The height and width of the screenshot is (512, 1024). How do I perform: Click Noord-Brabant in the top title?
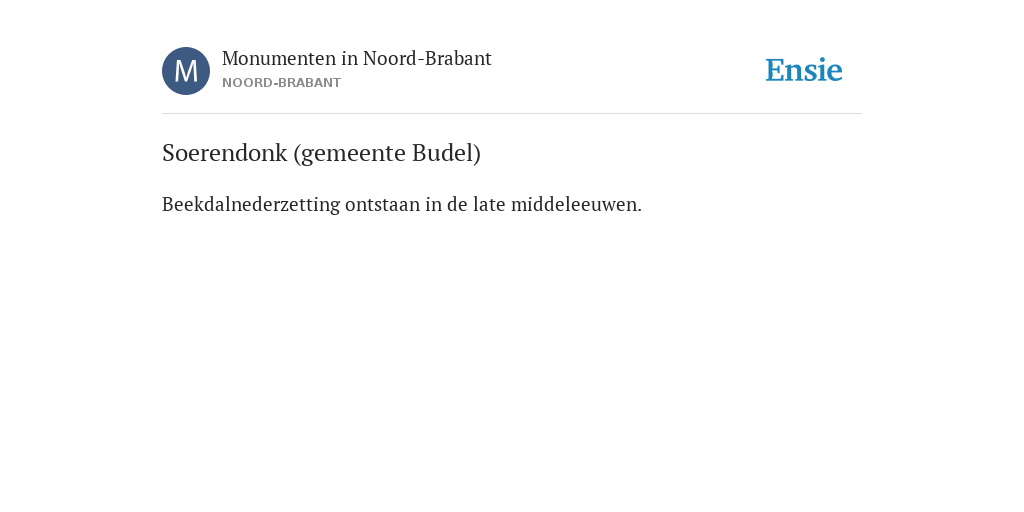pos(427,59)
